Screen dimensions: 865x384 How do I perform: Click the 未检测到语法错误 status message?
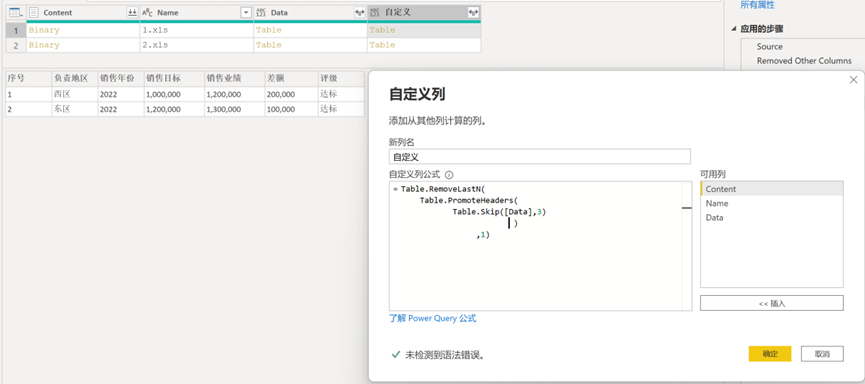[x=445, y=355]
